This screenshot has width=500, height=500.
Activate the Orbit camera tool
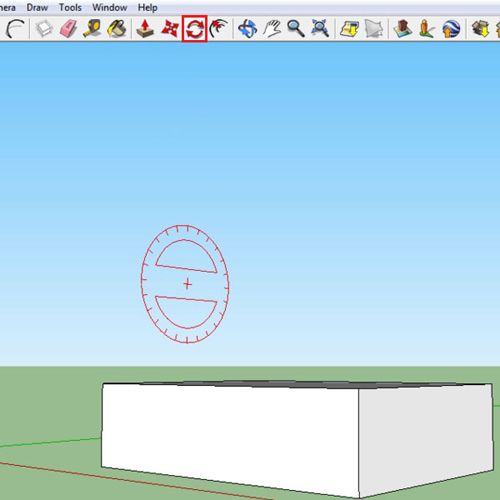pyautogui.click(x=247, y=29)
